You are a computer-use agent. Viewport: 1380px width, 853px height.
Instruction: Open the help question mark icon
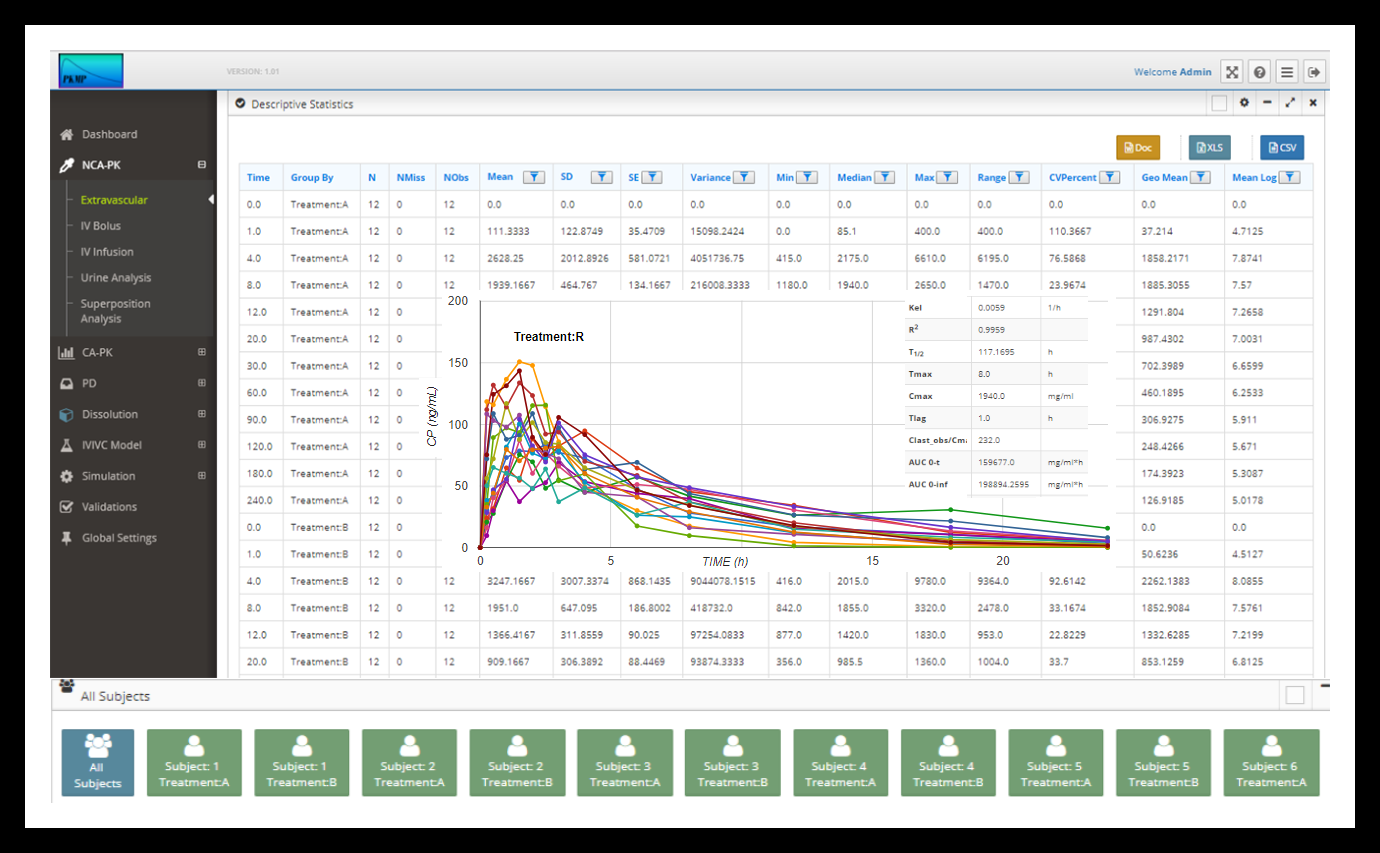point(1260,72)
